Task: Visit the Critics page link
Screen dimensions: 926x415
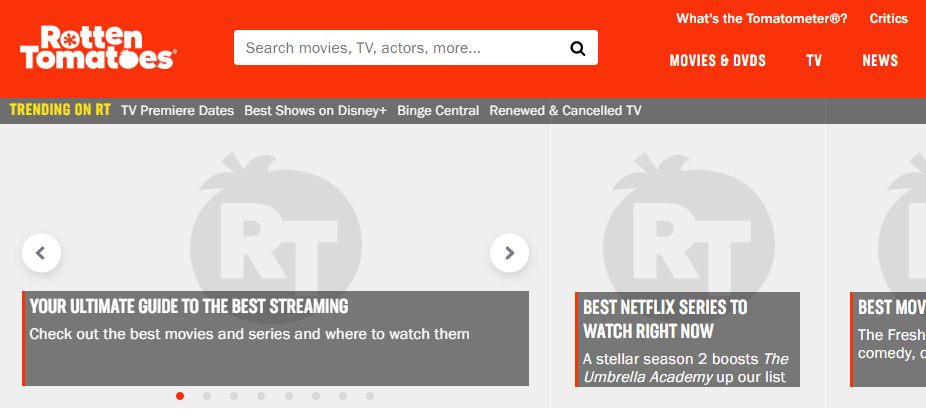Action: tap(888, 19)
